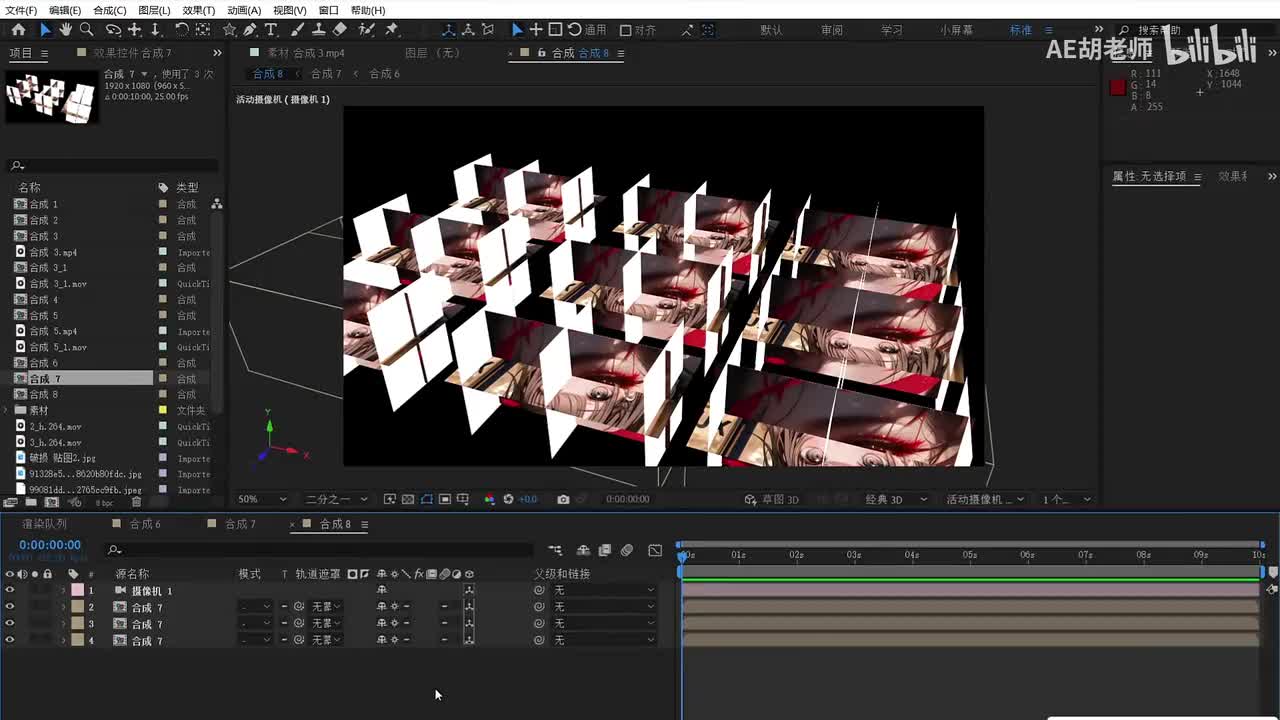Open the 编辑(E) menu
This screenshot has height=720, width=1280.
[65, 10]
